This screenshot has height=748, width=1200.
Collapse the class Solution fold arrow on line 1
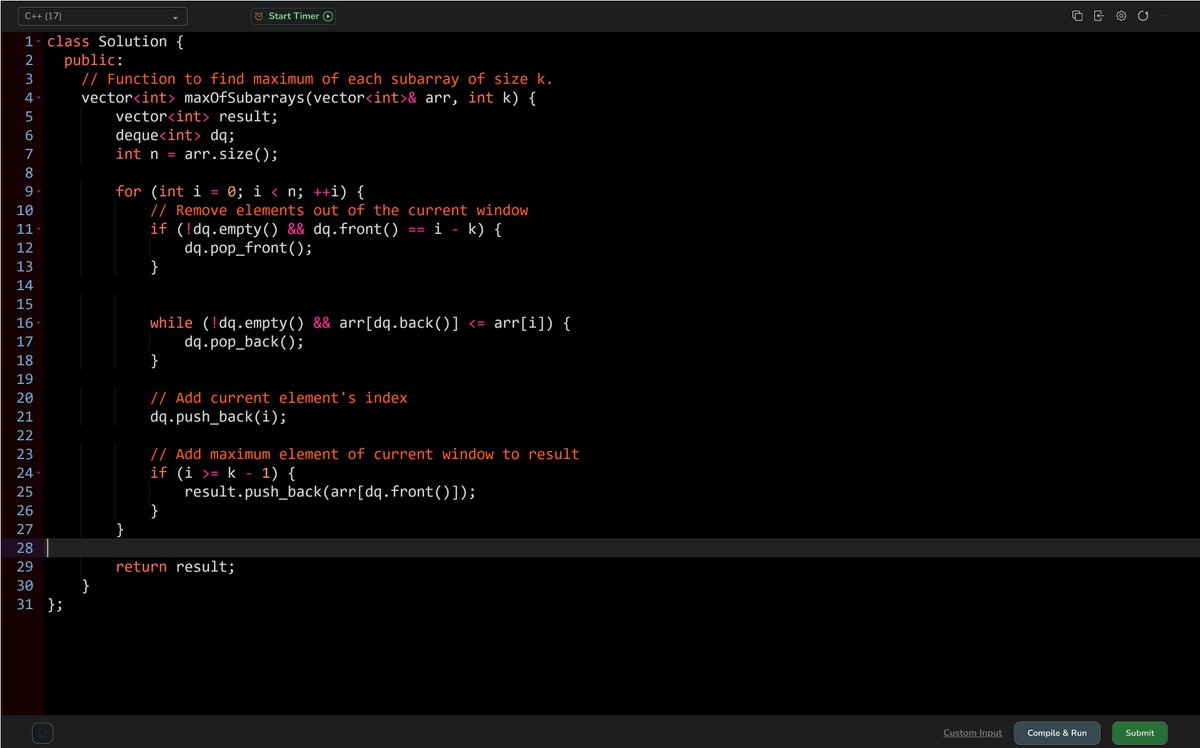tap(38, 42)
